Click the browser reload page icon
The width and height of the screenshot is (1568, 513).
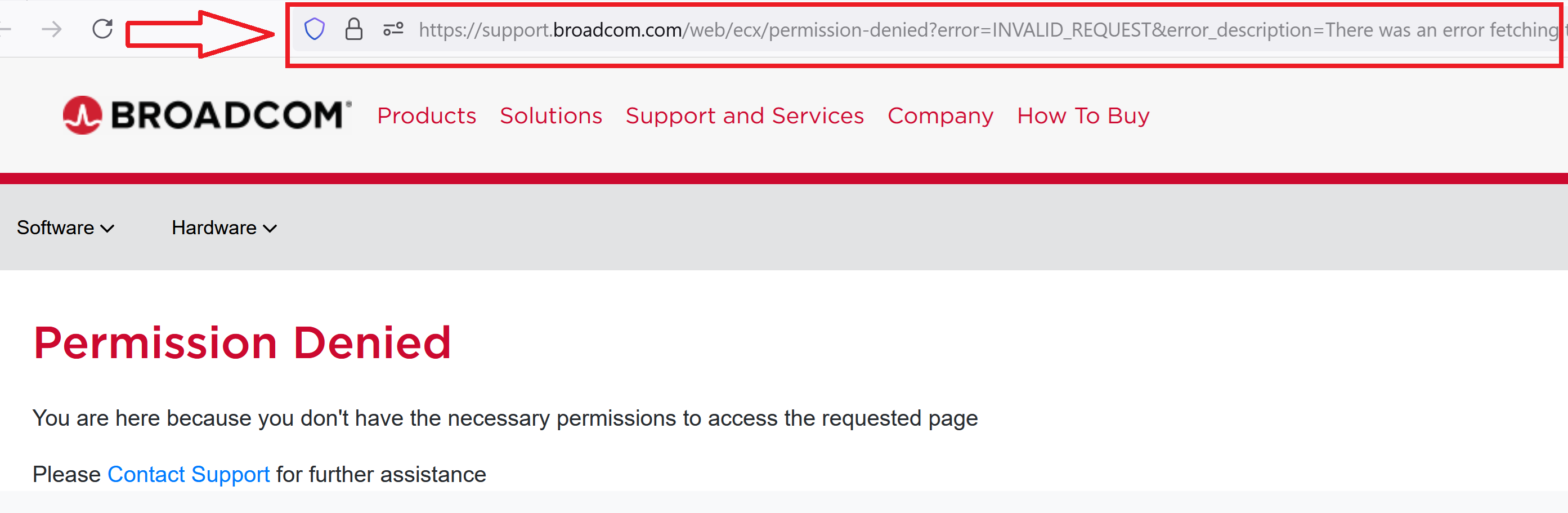point(102,29)
